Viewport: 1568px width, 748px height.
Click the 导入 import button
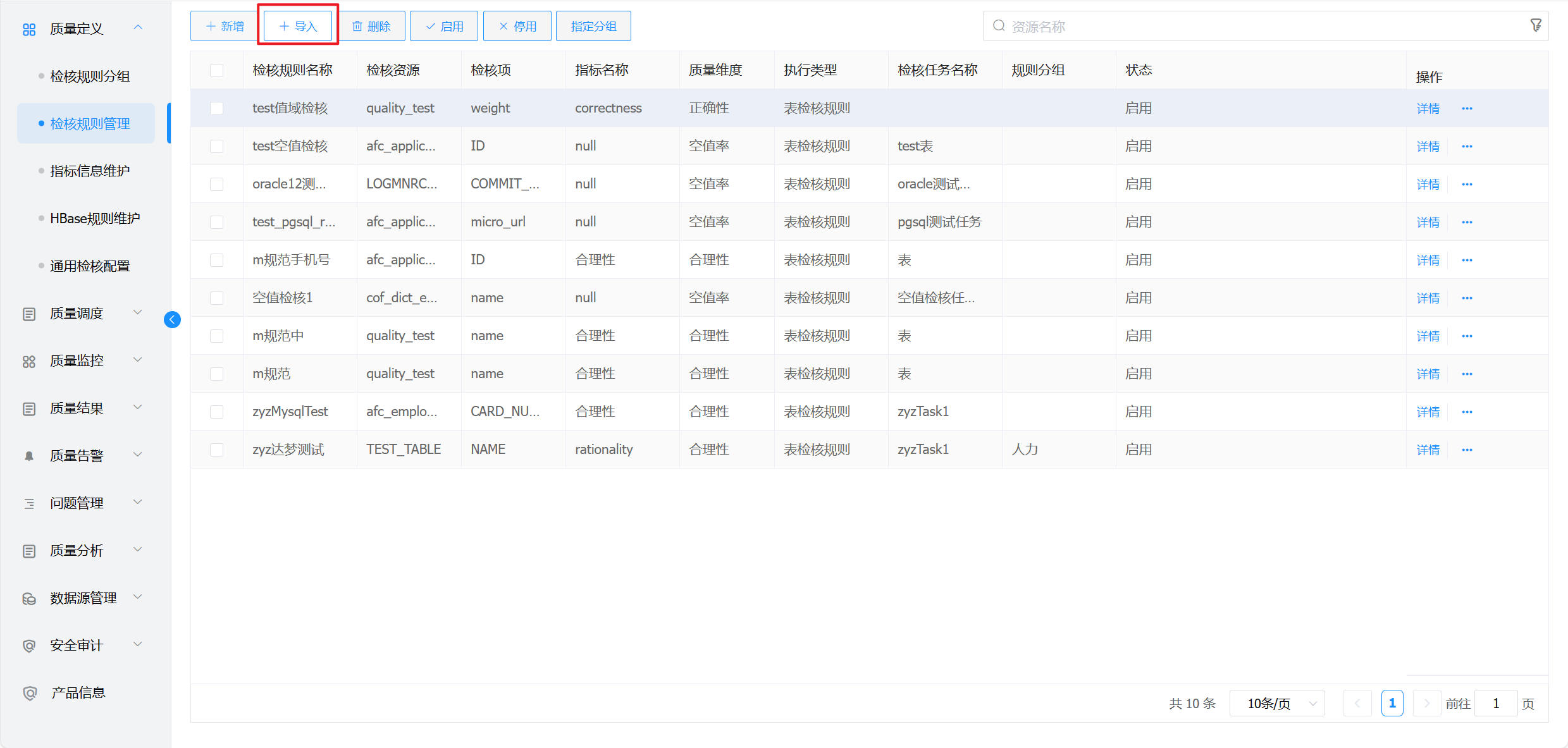coord(298,26)
